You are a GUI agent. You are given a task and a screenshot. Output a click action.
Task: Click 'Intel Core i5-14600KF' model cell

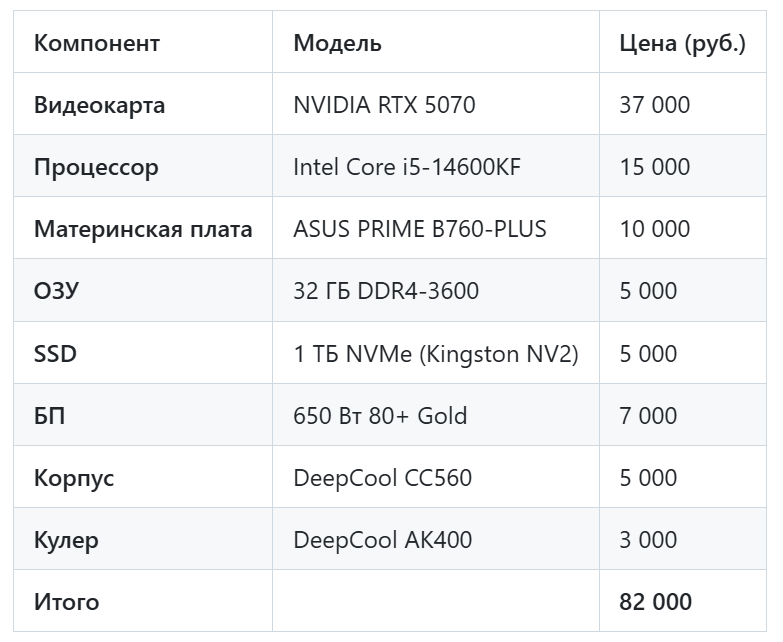point(406,167)
